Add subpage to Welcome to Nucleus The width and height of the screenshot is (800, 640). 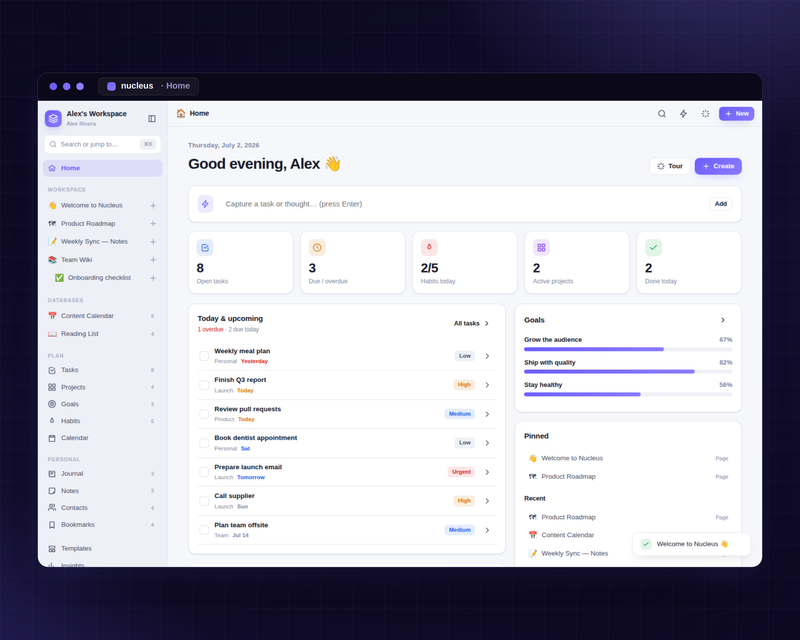coord(153,206)
